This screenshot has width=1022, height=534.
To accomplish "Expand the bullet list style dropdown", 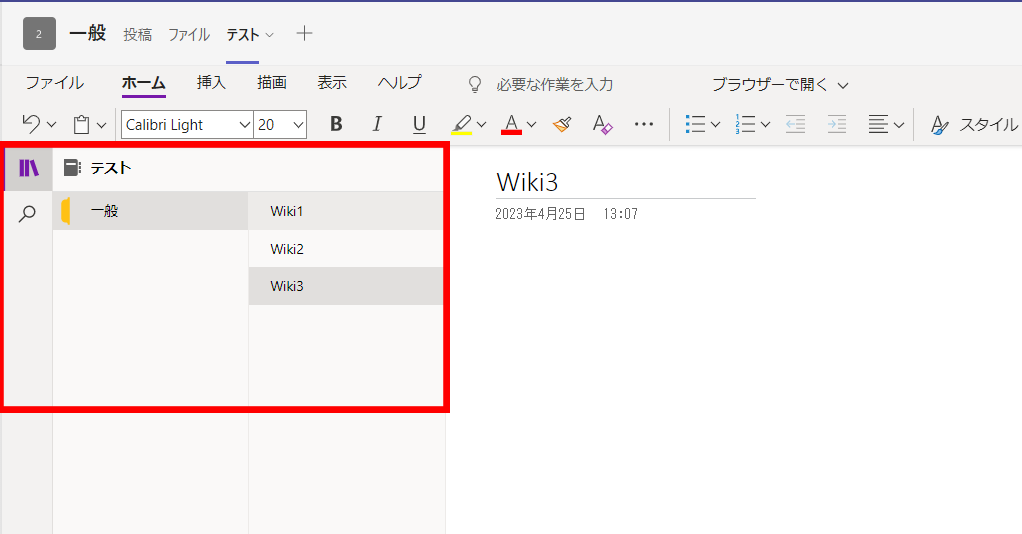I will click(716, 125).
